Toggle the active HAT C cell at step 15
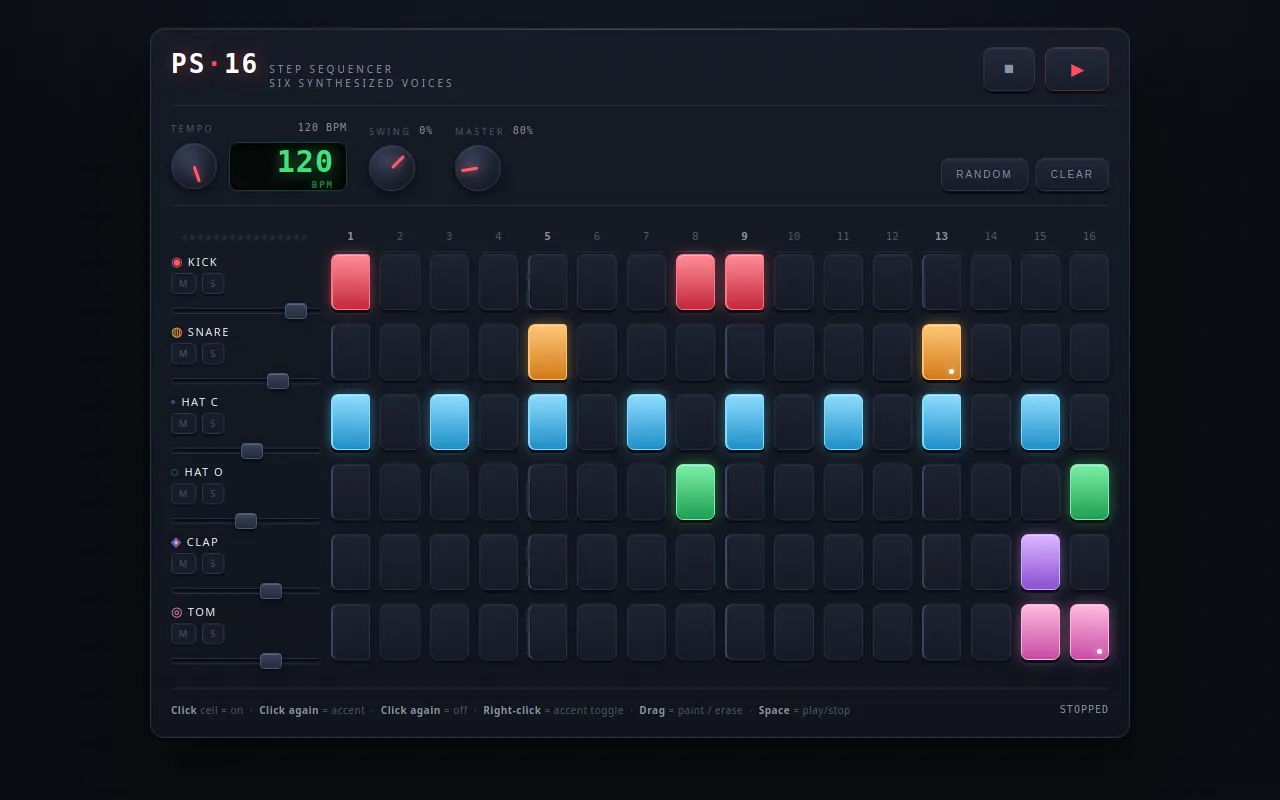Screen dimensions: 1280x800 1041,422
